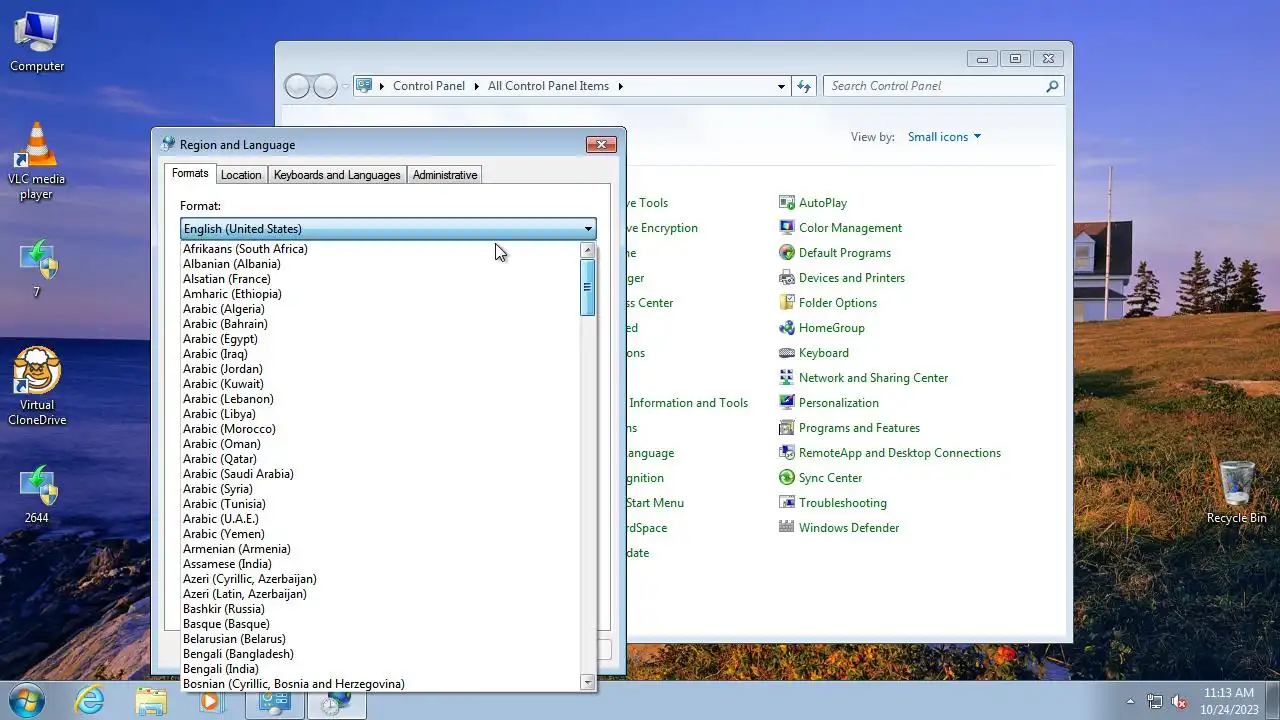Click the All Control Panel Items breadcrumb
The image size is (1280, 720).
548,86
